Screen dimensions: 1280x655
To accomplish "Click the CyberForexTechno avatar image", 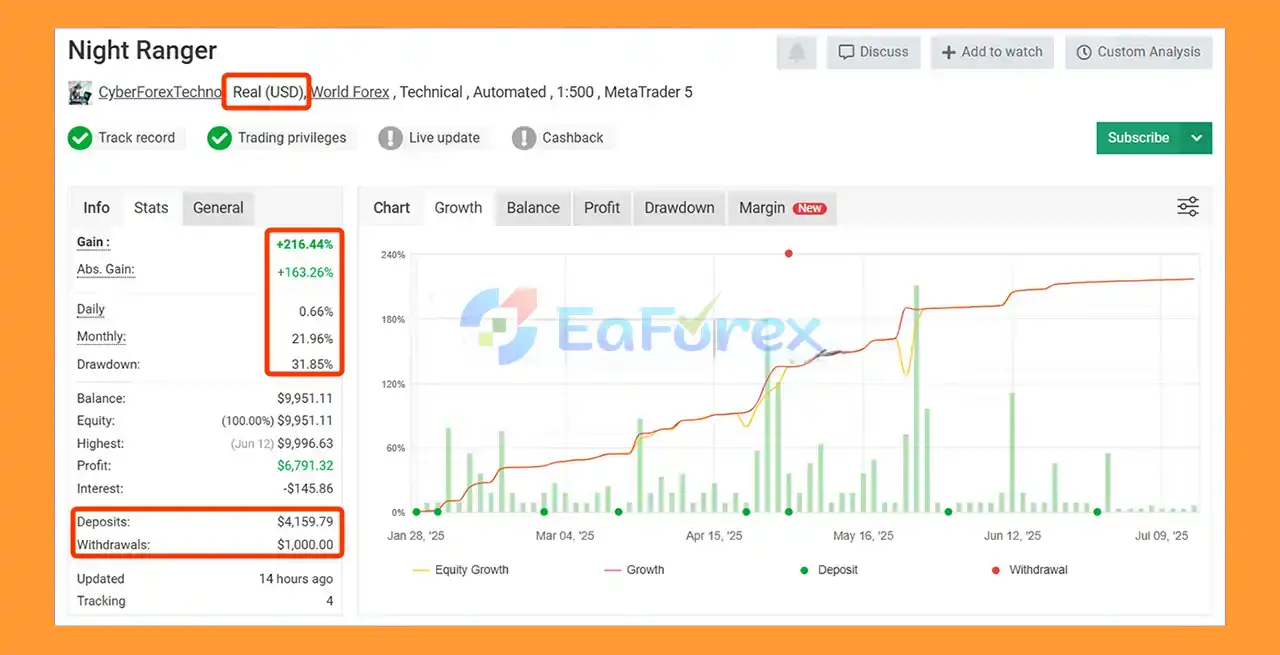I will (x=80, y=93).
